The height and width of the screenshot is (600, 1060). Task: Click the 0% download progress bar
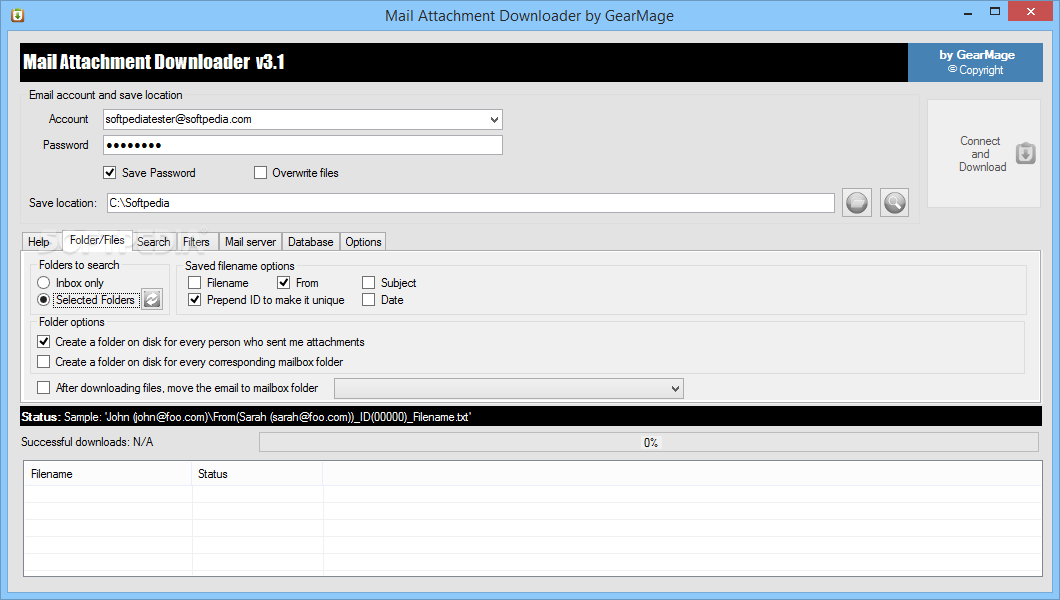click(649, 443)
